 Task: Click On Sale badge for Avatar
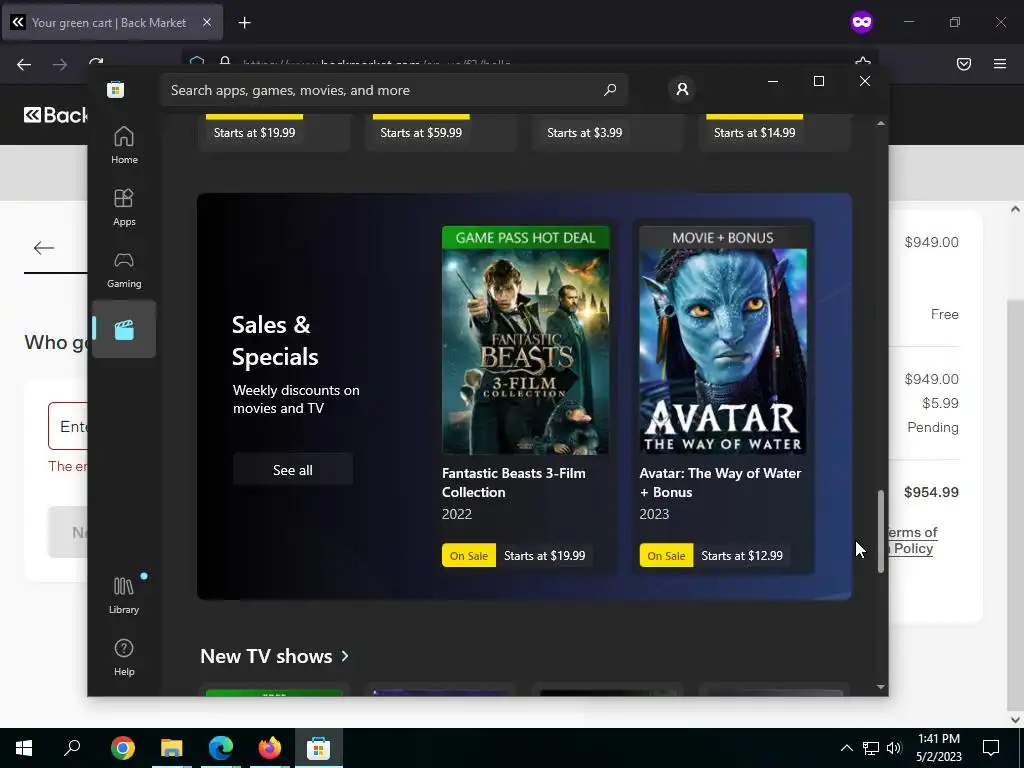pos(666,556)
